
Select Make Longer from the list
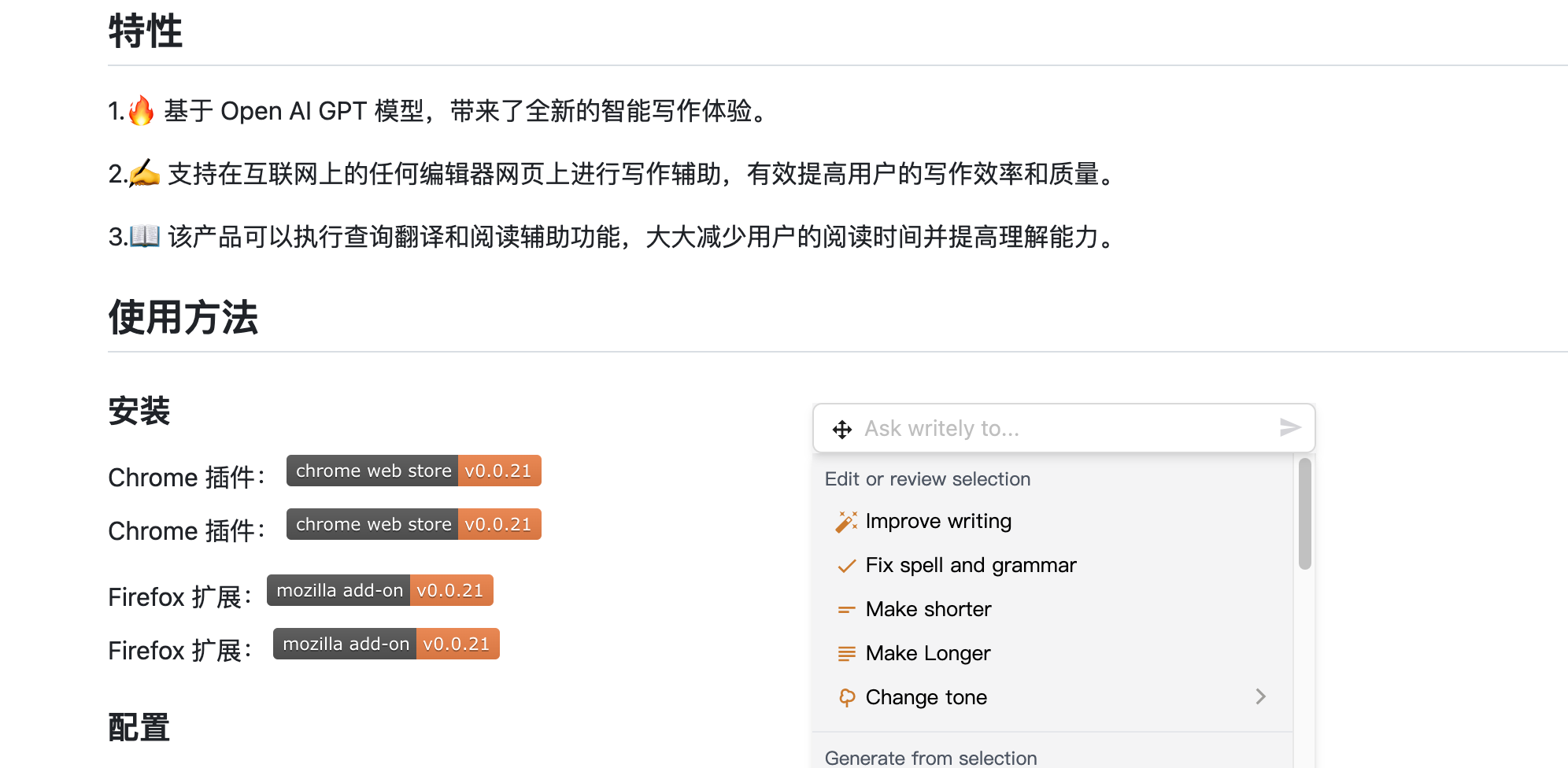point(928,653)
